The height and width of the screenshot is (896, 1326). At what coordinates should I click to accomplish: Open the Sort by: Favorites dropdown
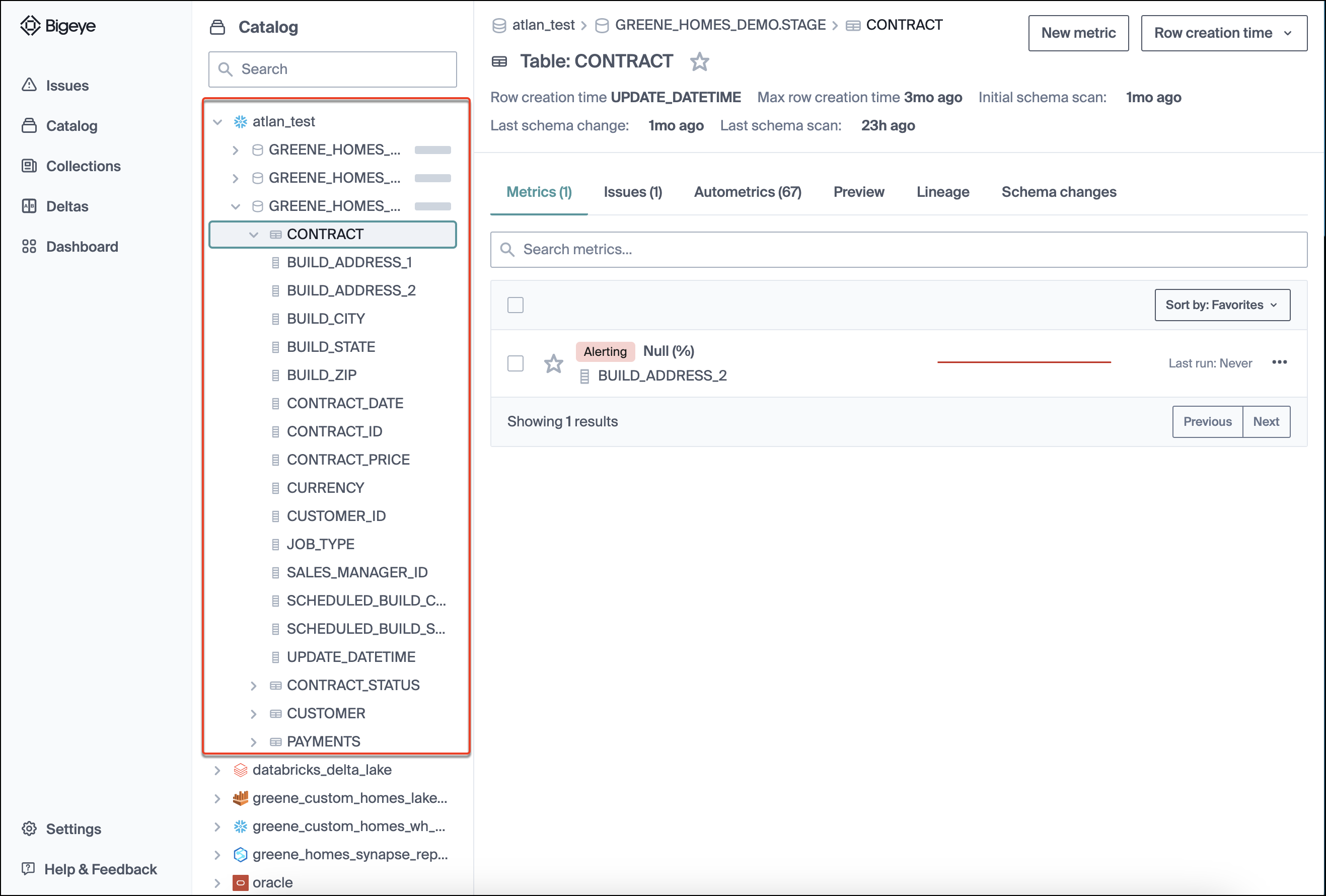1222,305
